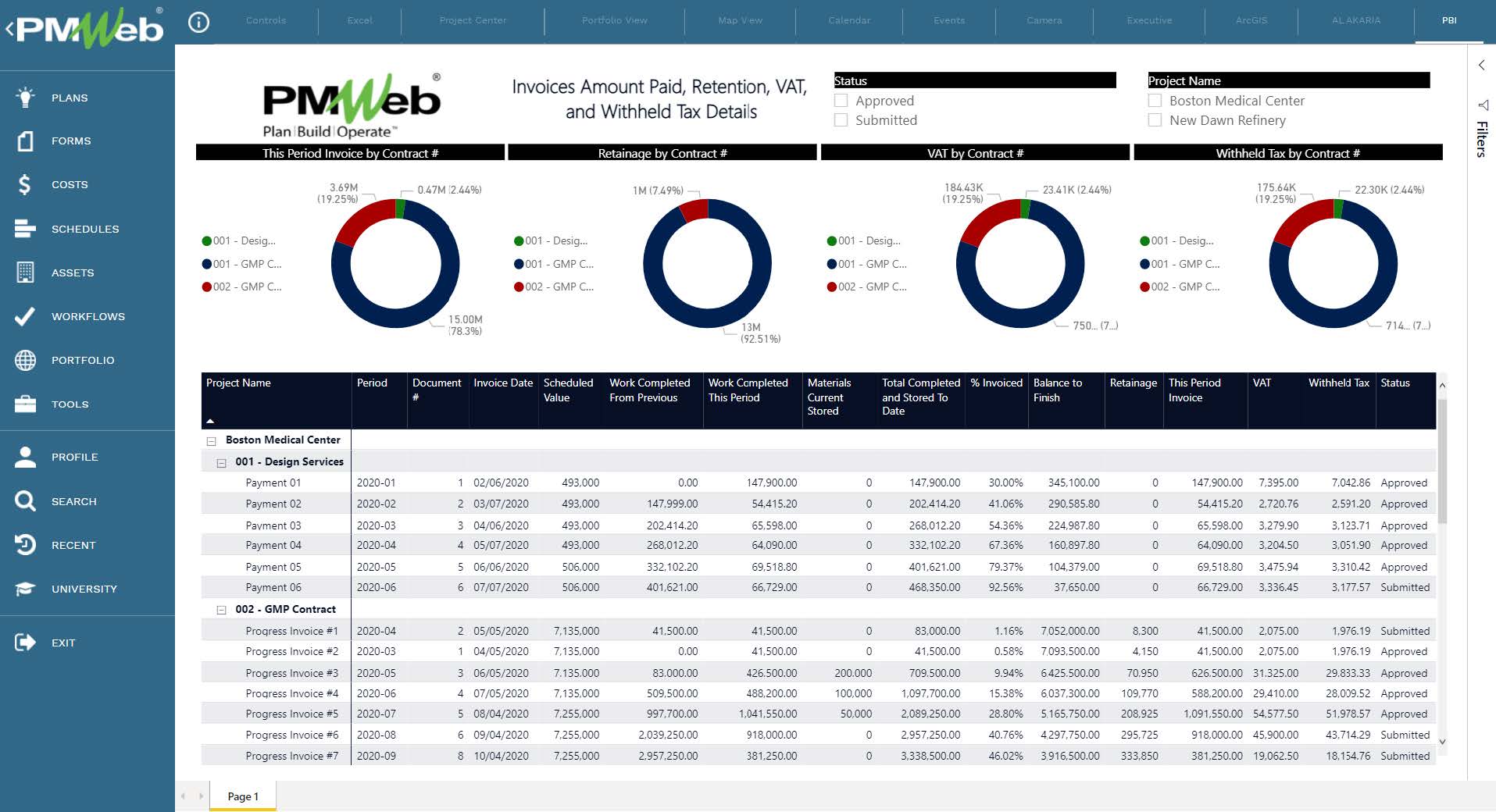The height and width of the screenshot is (812, 1496).
Task: Switch to the Controls tab
Action: pyautogui.click(x=266, y=20)
